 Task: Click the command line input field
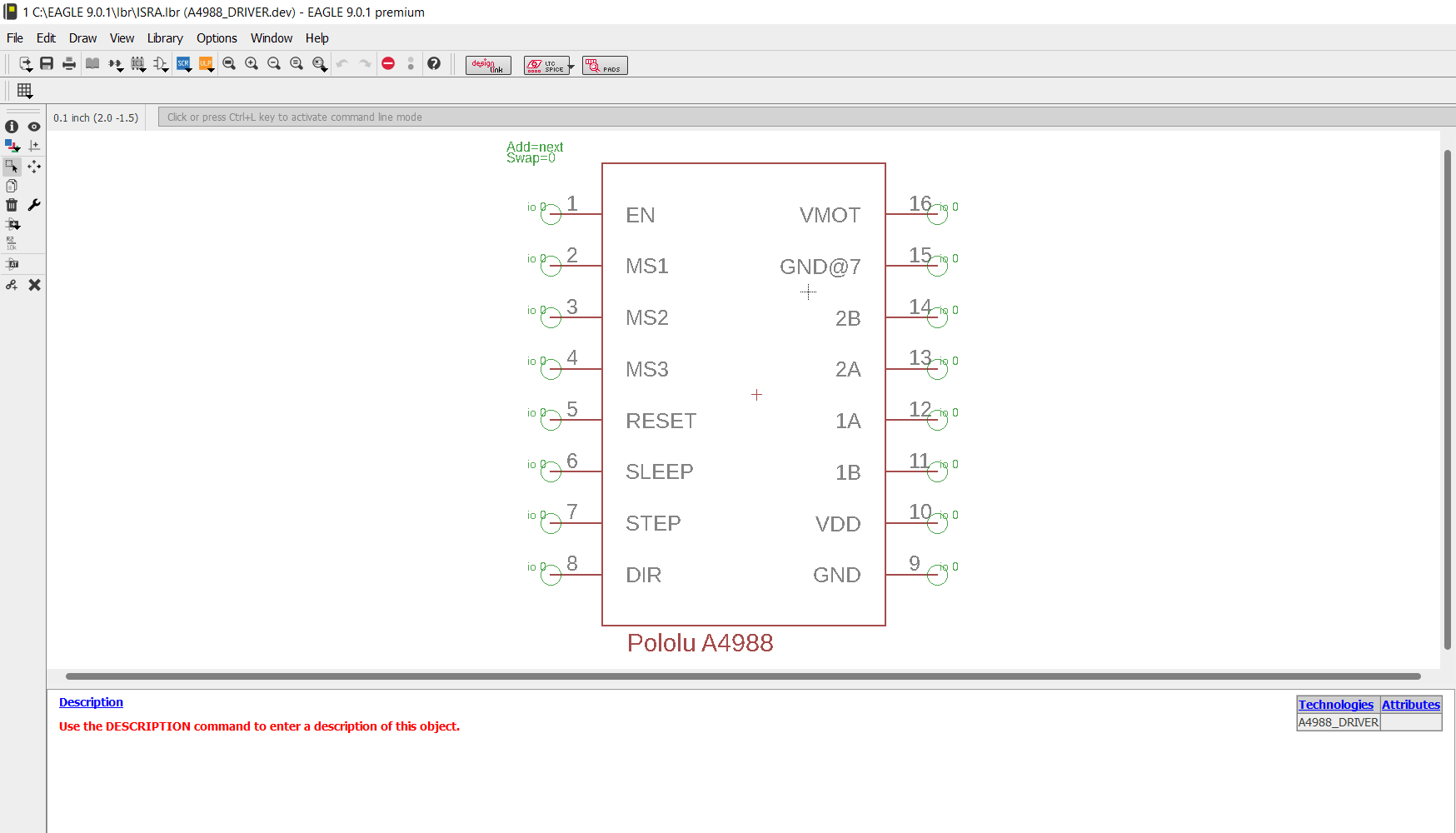click(806, 117)
